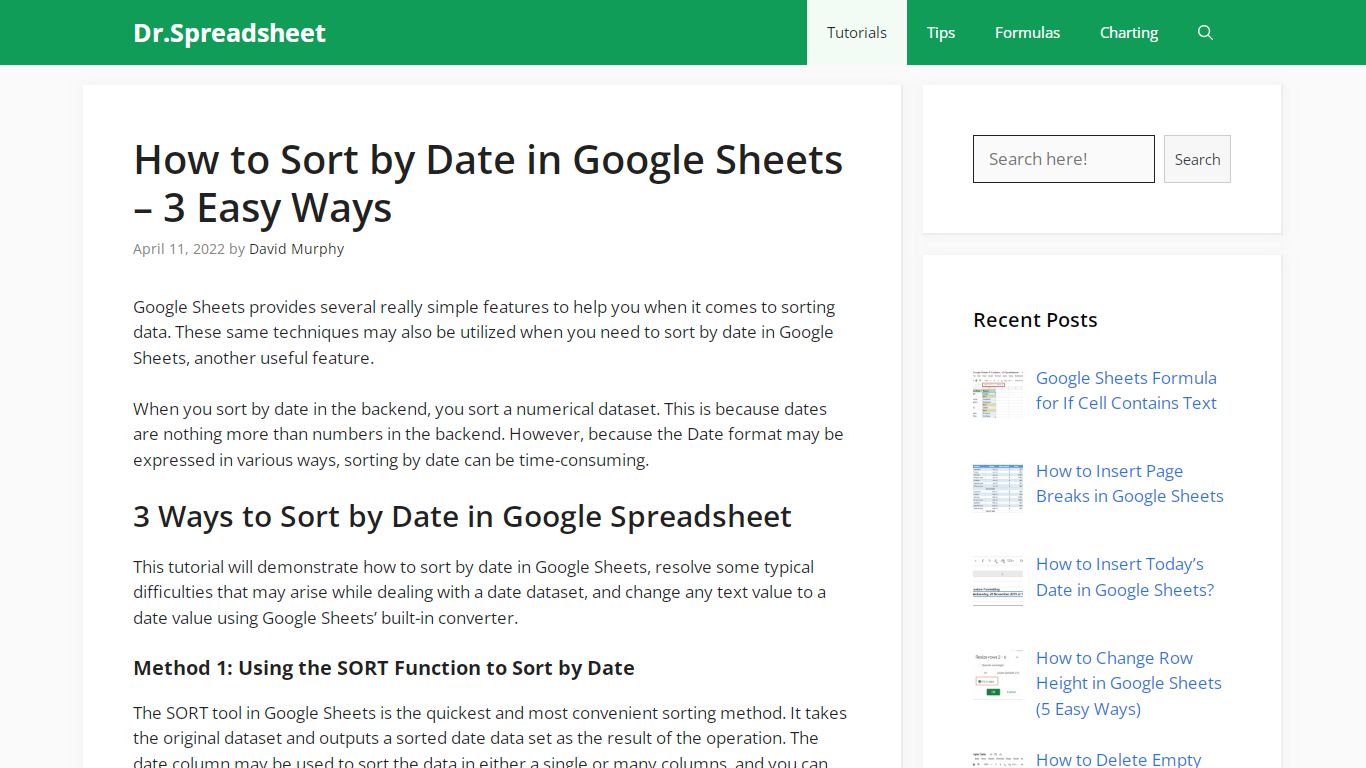
Task: Click the 'April 11, 2022' publish date
Action: [179, 249]
